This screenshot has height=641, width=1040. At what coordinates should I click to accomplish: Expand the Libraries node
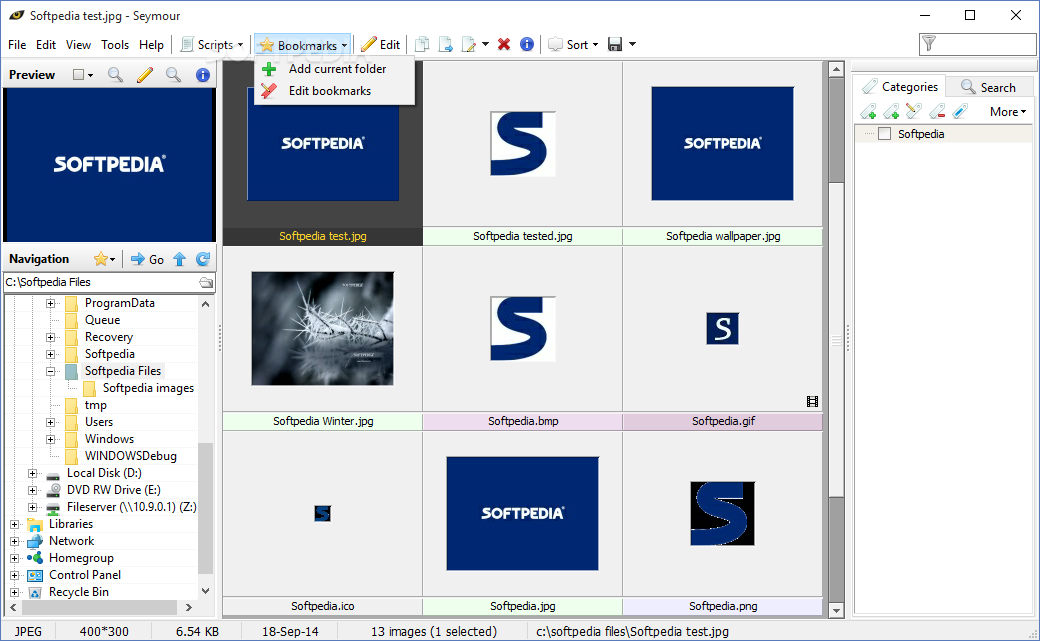(x=15, y=524)
